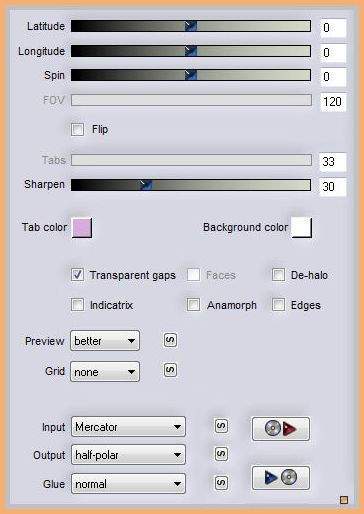Click the S icon beside Input dropdown
The image size is (364, 514).
pos(221,426)
